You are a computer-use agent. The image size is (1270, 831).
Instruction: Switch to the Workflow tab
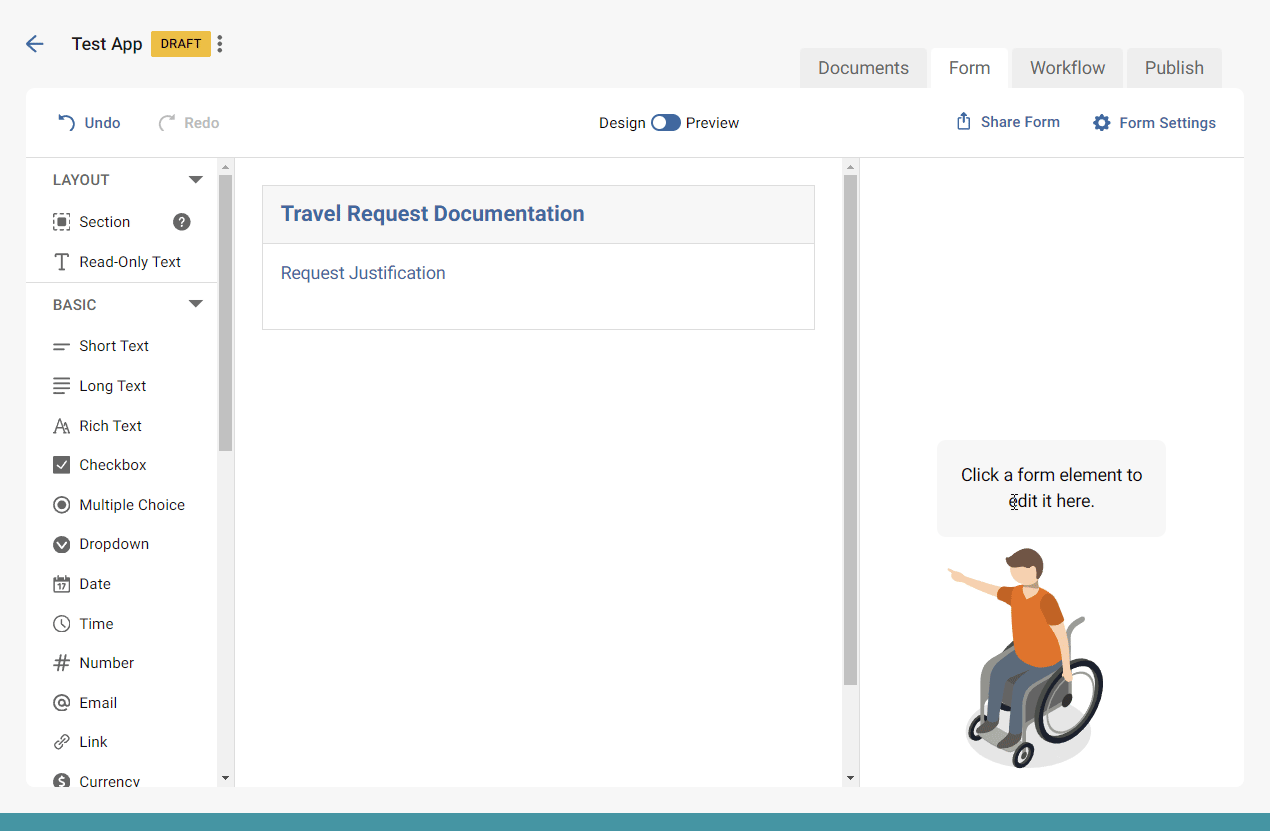tap(1067, 68)
